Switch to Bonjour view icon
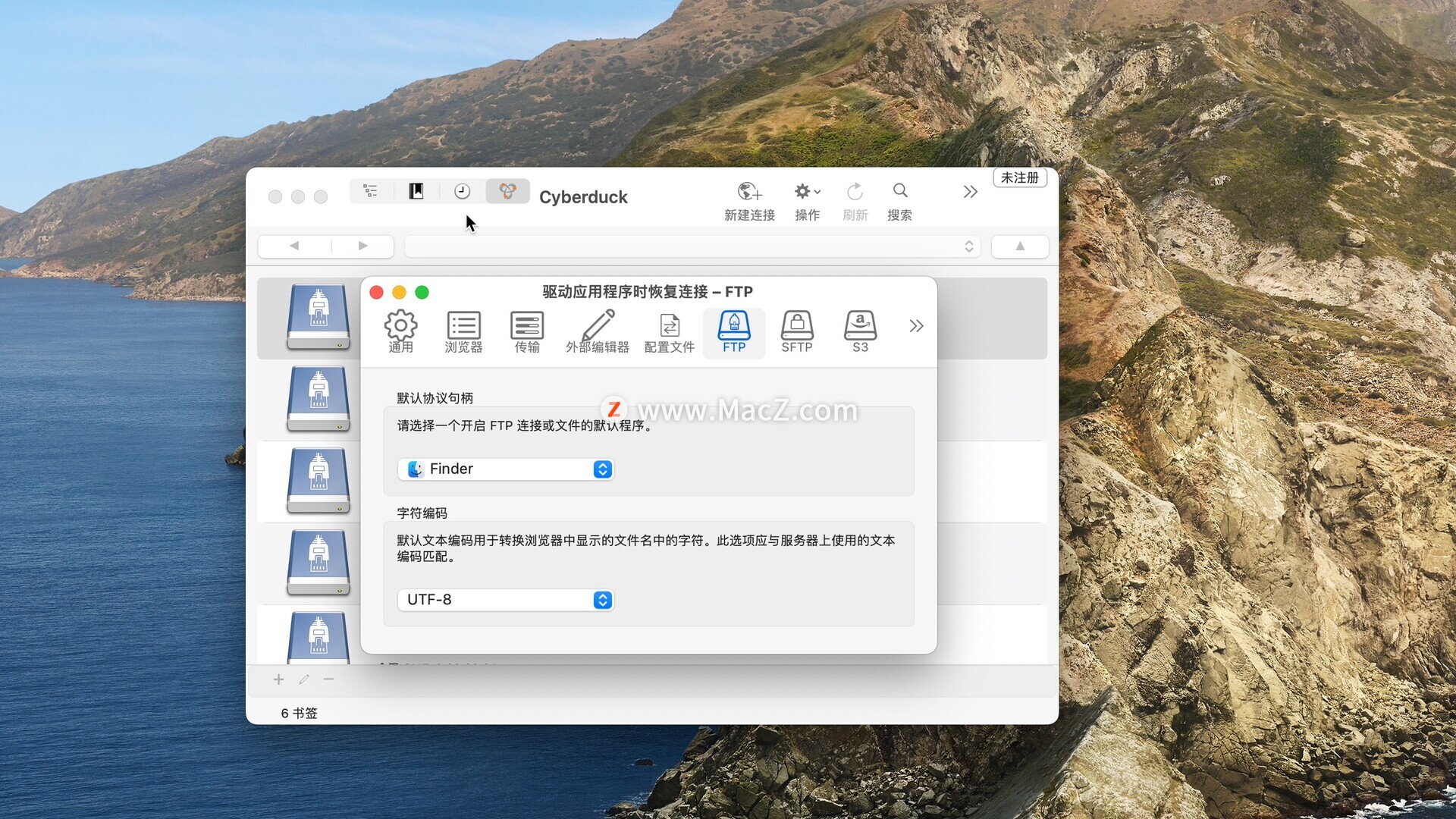 (507, 191)
